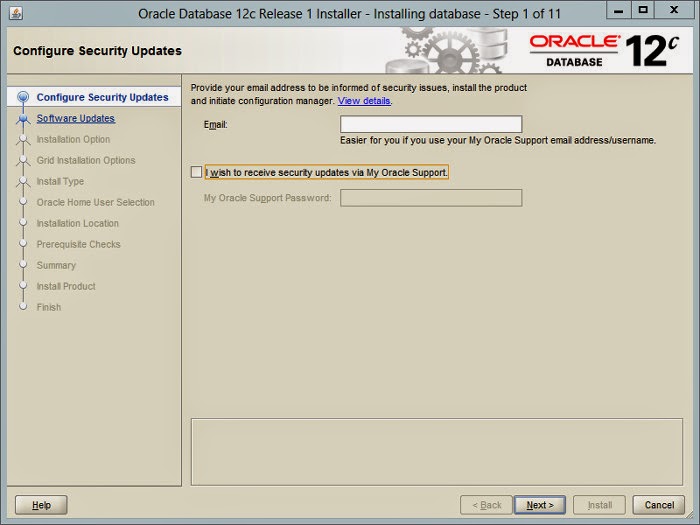Click the Installation Location step text

[78, 223]
